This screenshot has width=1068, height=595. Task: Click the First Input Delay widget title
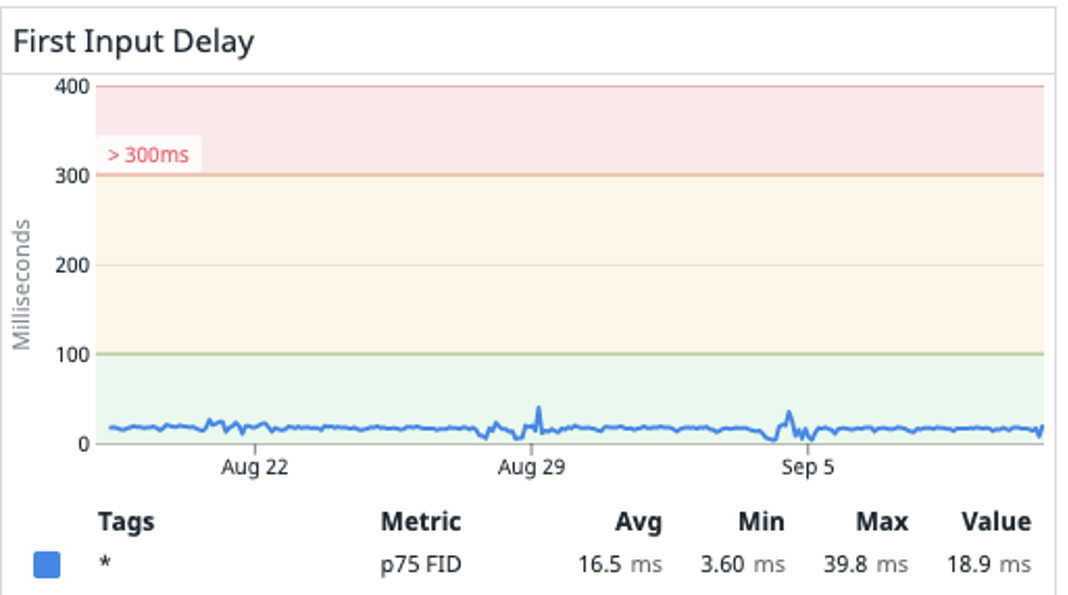133,42
